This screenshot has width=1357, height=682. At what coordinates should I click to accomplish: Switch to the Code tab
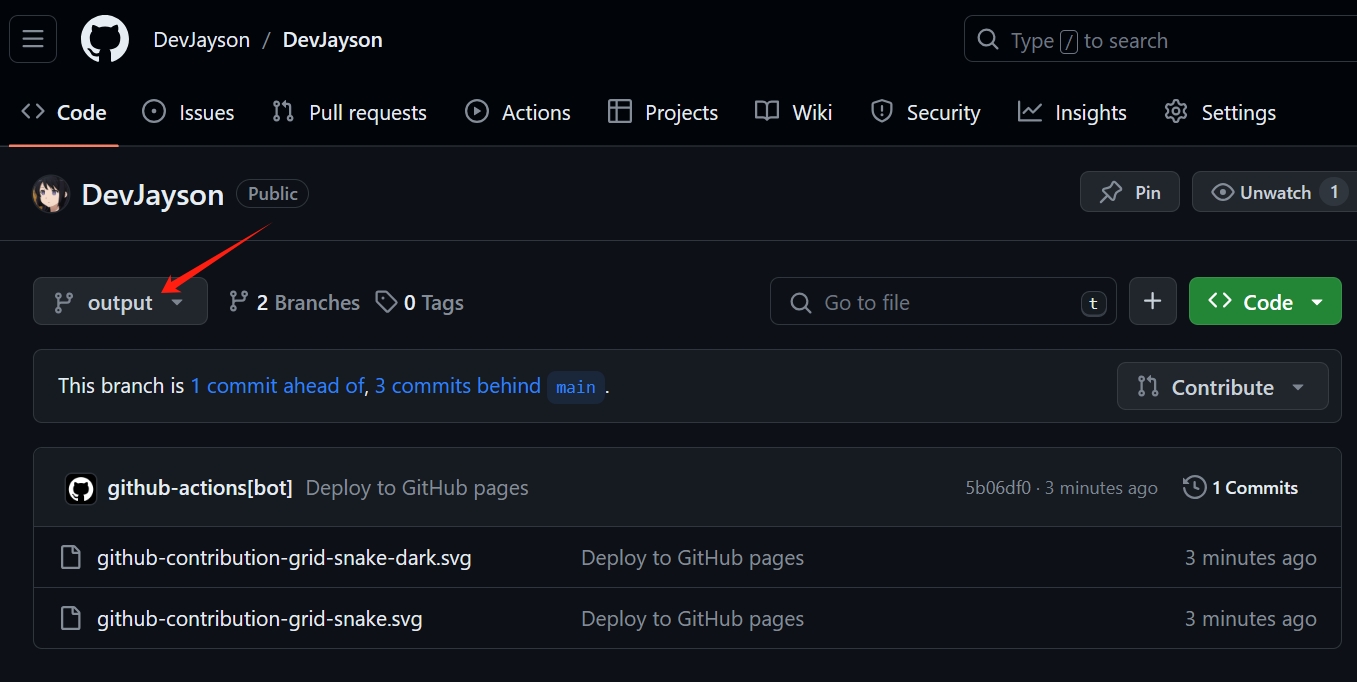[x=64, y=112]
